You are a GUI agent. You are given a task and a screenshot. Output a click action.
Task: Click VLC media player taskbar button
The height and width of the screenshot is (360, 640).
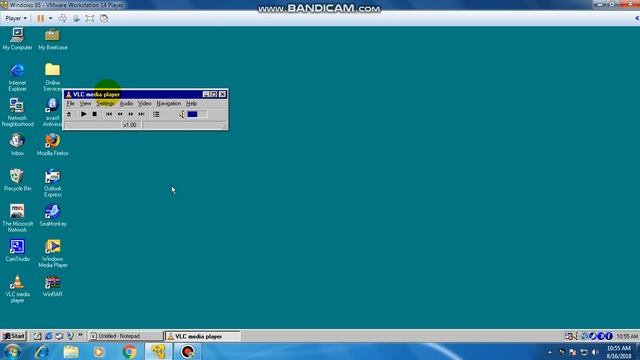(202, 336)
